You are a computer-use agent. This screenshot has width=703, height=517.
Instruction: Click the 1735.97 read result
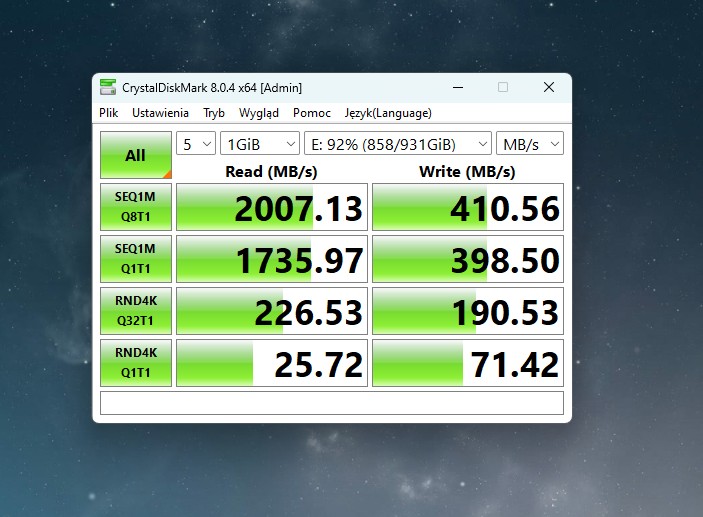272,259
